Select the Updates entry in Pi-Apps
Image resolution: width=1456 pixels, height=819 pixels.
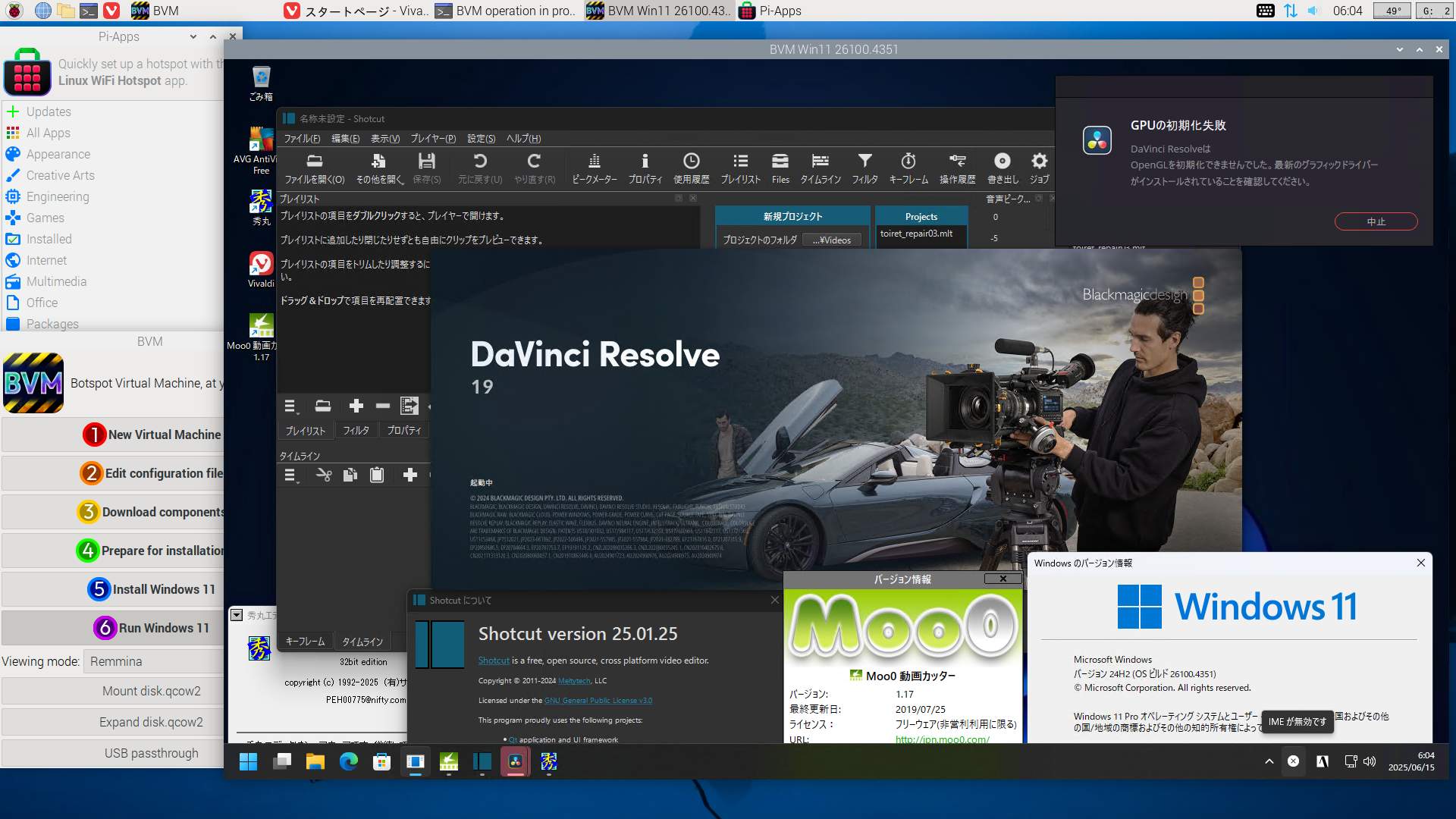[49, 111]
